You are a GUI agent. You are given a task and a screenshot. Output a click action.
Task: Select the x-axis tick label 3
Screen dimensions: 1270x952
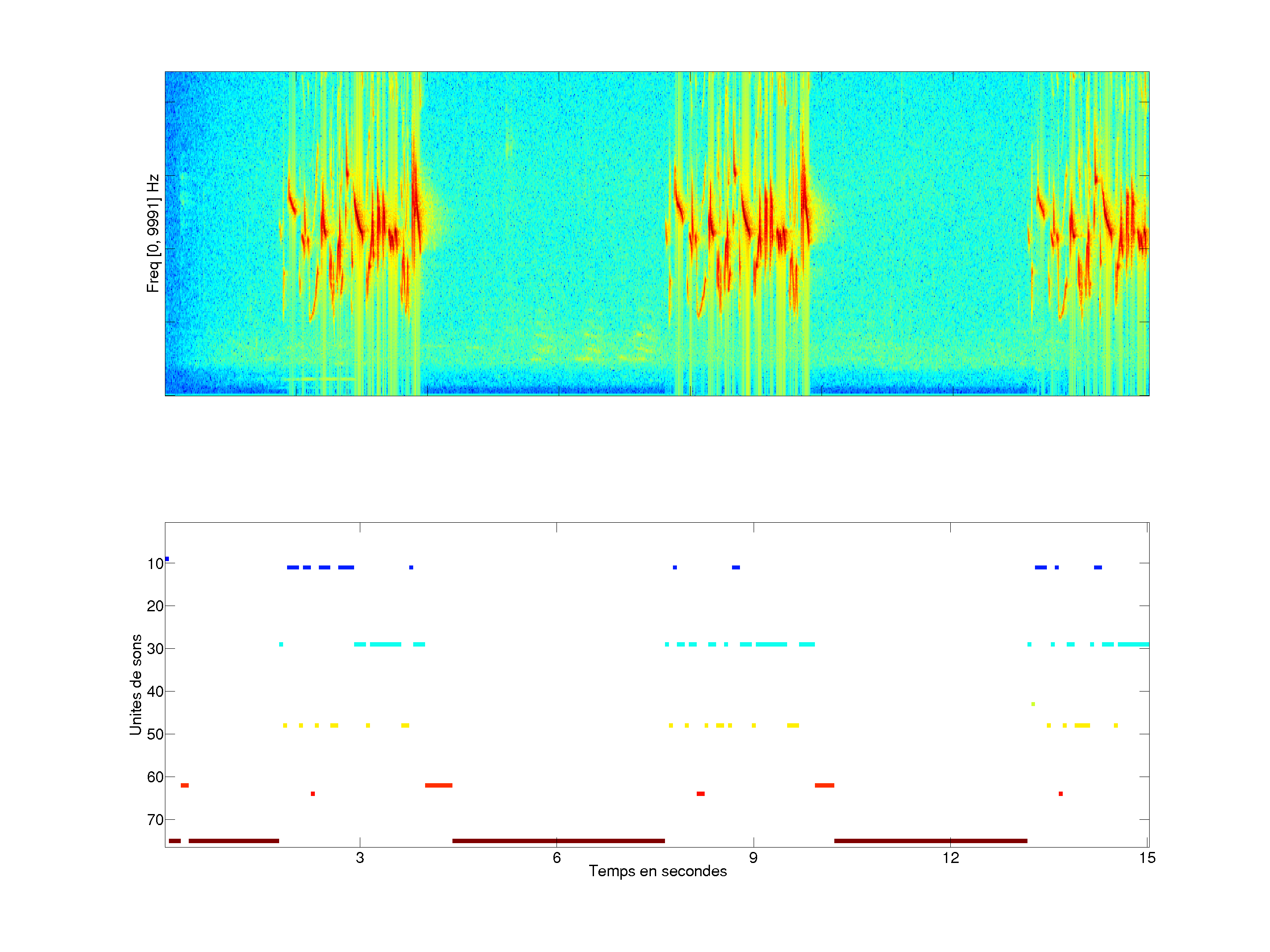pyautogui.click(x=359, y=858)
